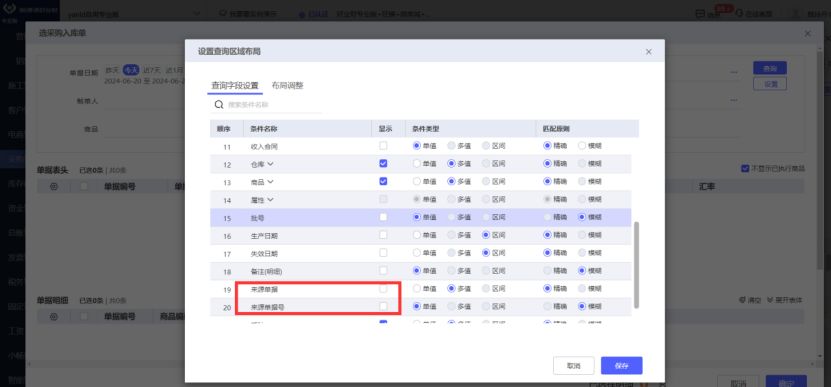This screenshot has height=387, width=831.
Task: Click the vertical scrollbar of field list
Action: coord(636,265)
